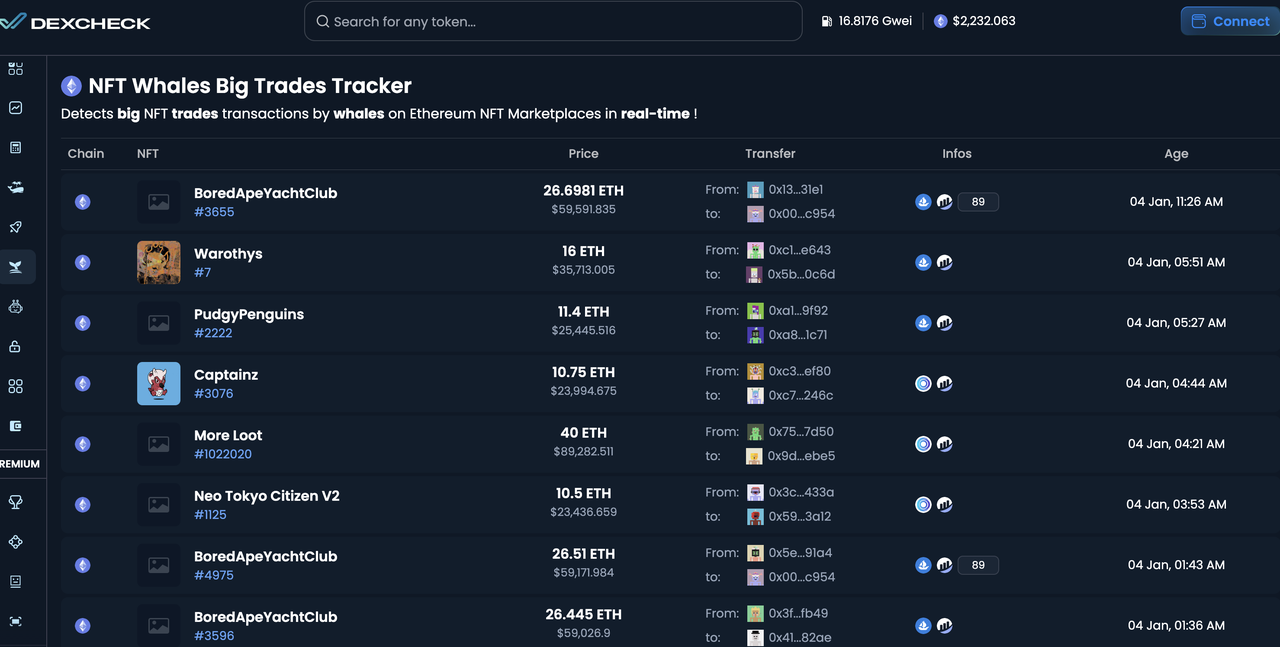Image resolution: width=1280 pixels, height=647 pixels.
Task: Click the trophy icon in the sidebar
Action: tap(15, 502)
